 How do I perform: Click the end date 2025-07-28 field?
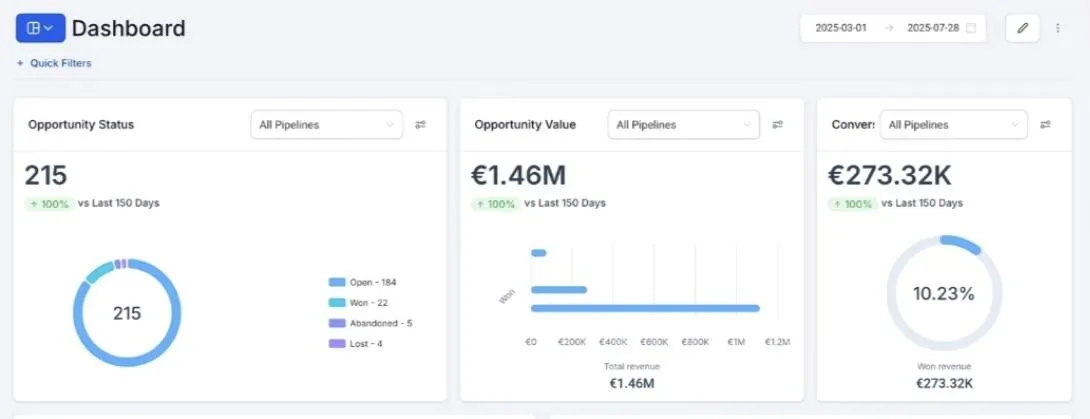click(x=932, y=28)
